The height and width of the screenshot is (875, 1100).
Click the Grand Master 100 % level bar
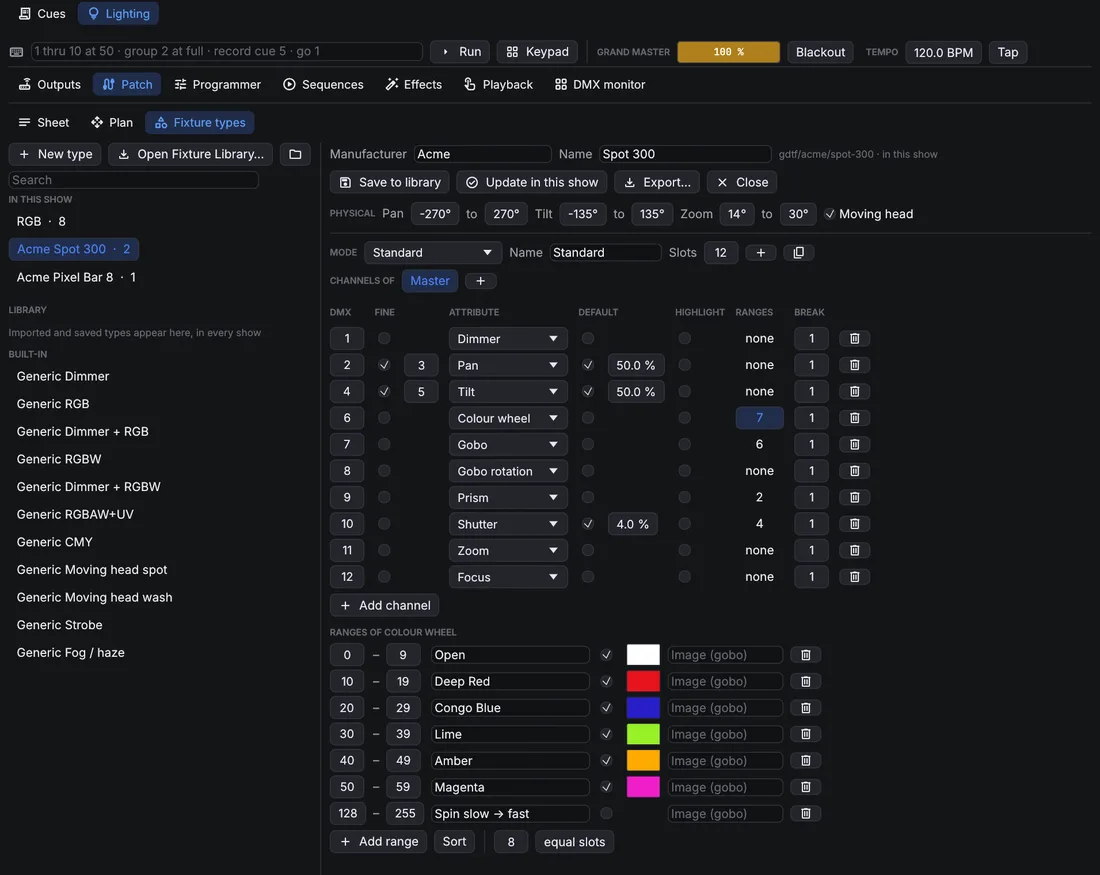coord(728,52)
